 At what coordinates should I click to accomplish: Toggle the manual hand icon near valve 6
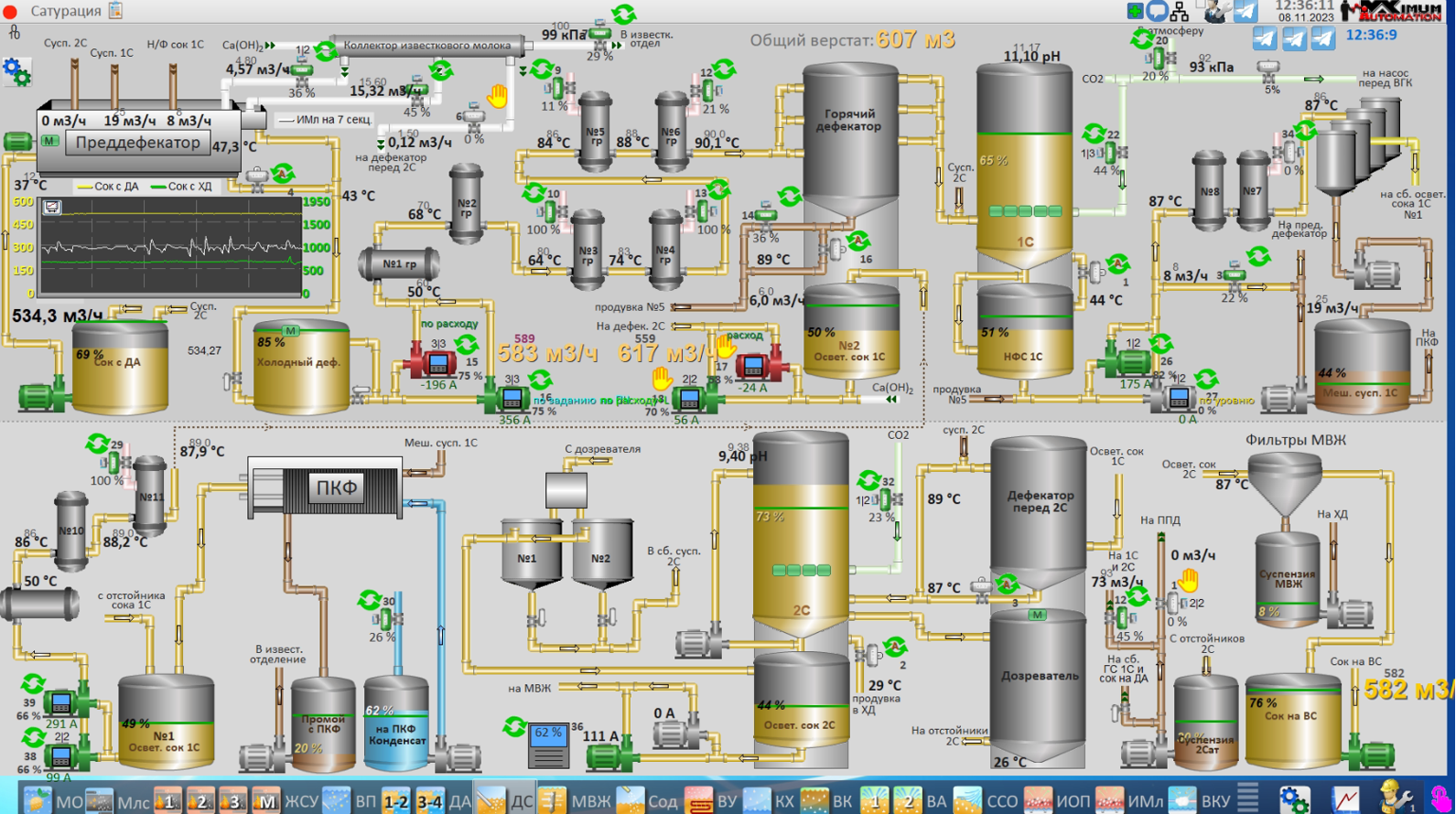pyautogui.click(x=497, y=96)
